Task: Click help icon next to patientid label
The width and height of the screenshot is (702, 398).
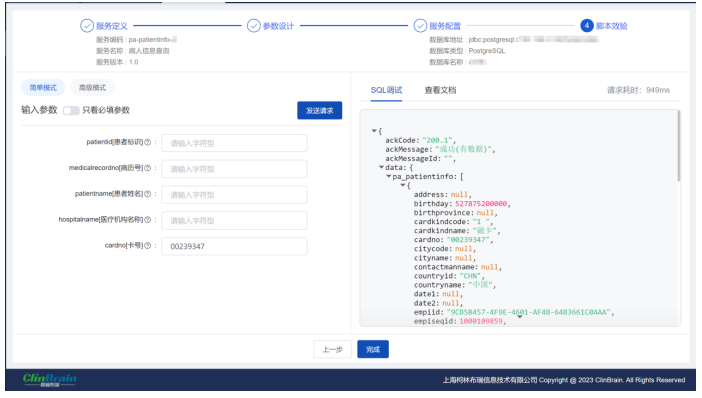Action: pos(147,142)
